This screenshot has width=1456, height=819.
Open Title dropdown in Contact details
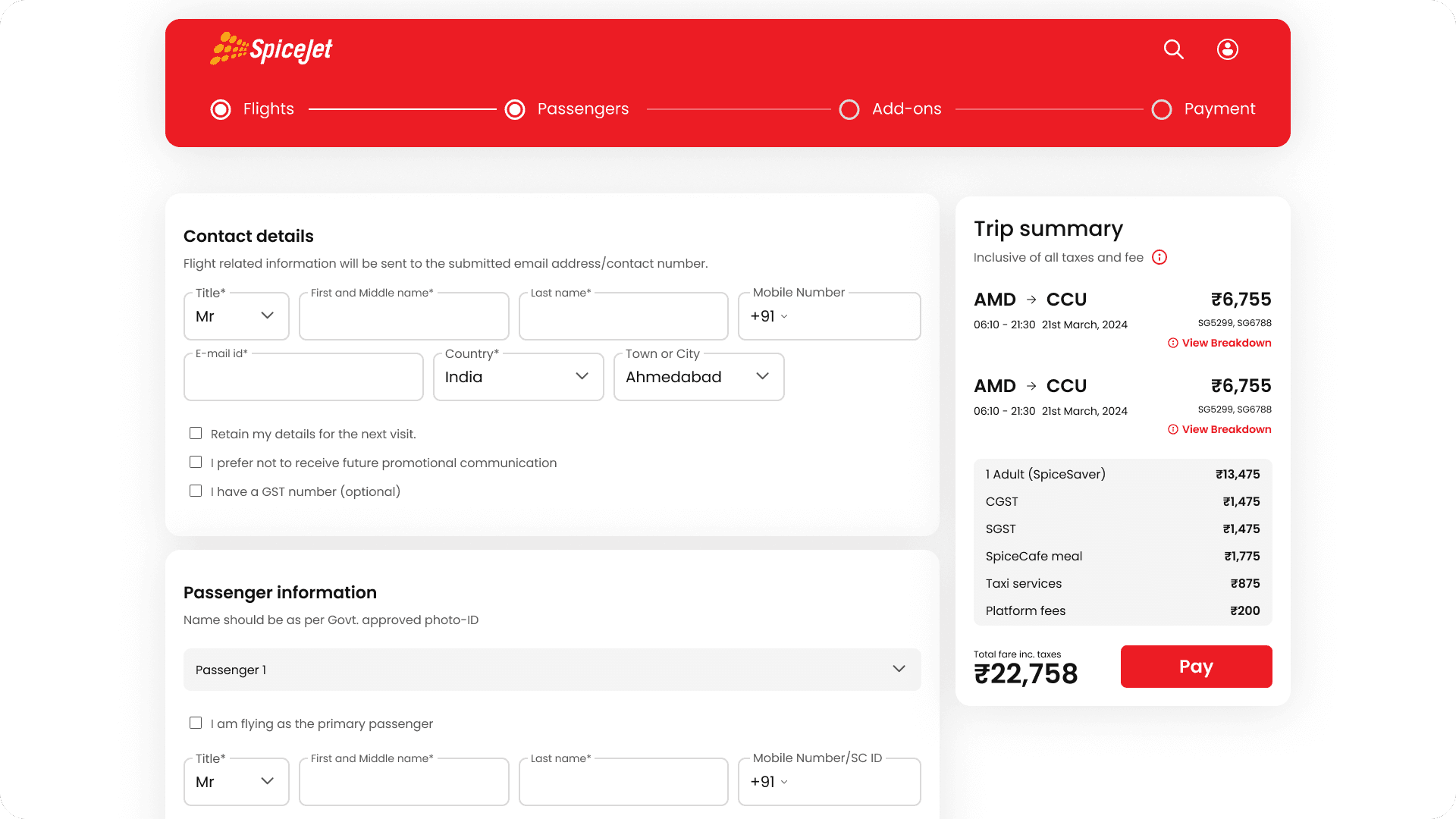coord(236,316)
